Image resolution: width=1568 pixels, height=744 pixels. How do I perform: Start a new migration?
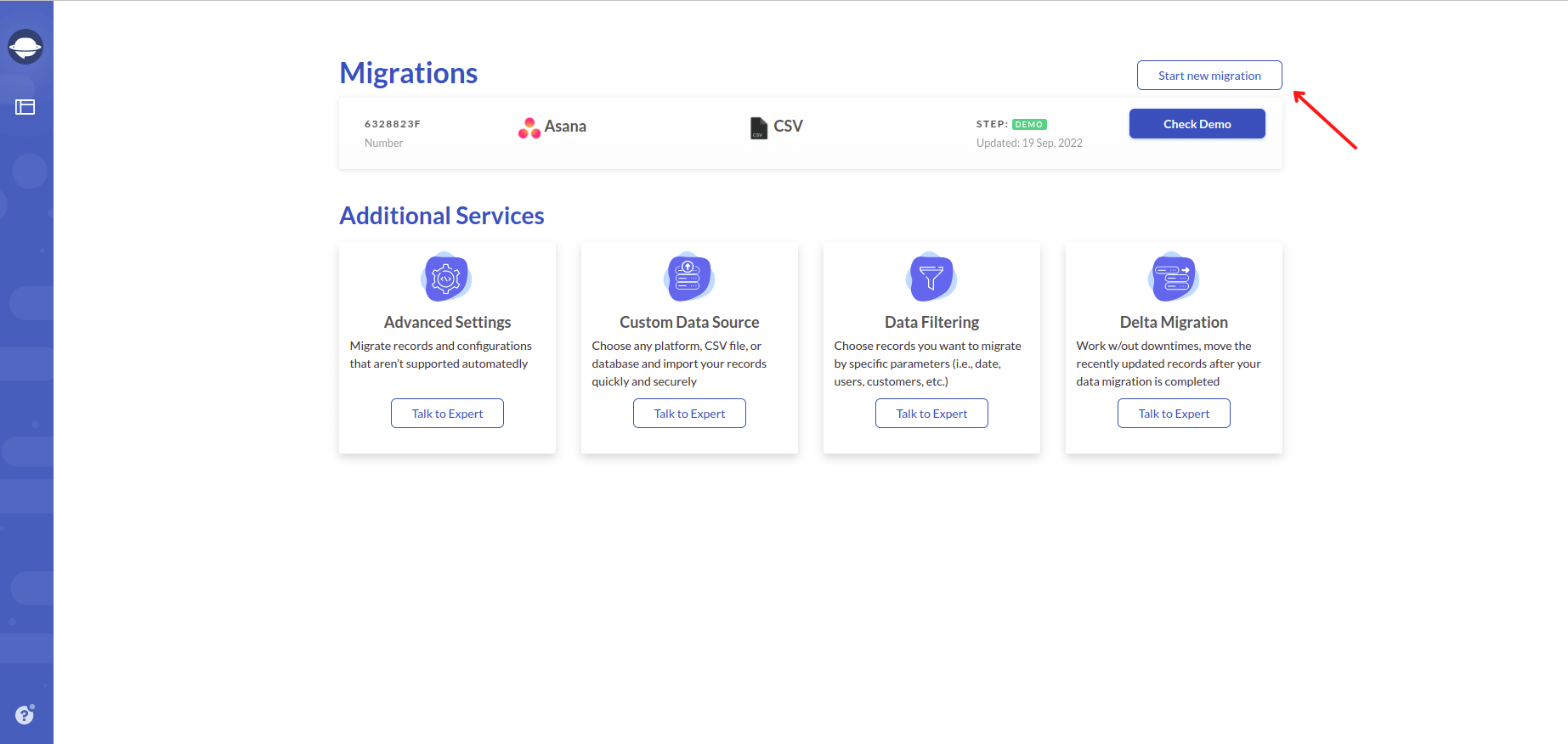1209,75
